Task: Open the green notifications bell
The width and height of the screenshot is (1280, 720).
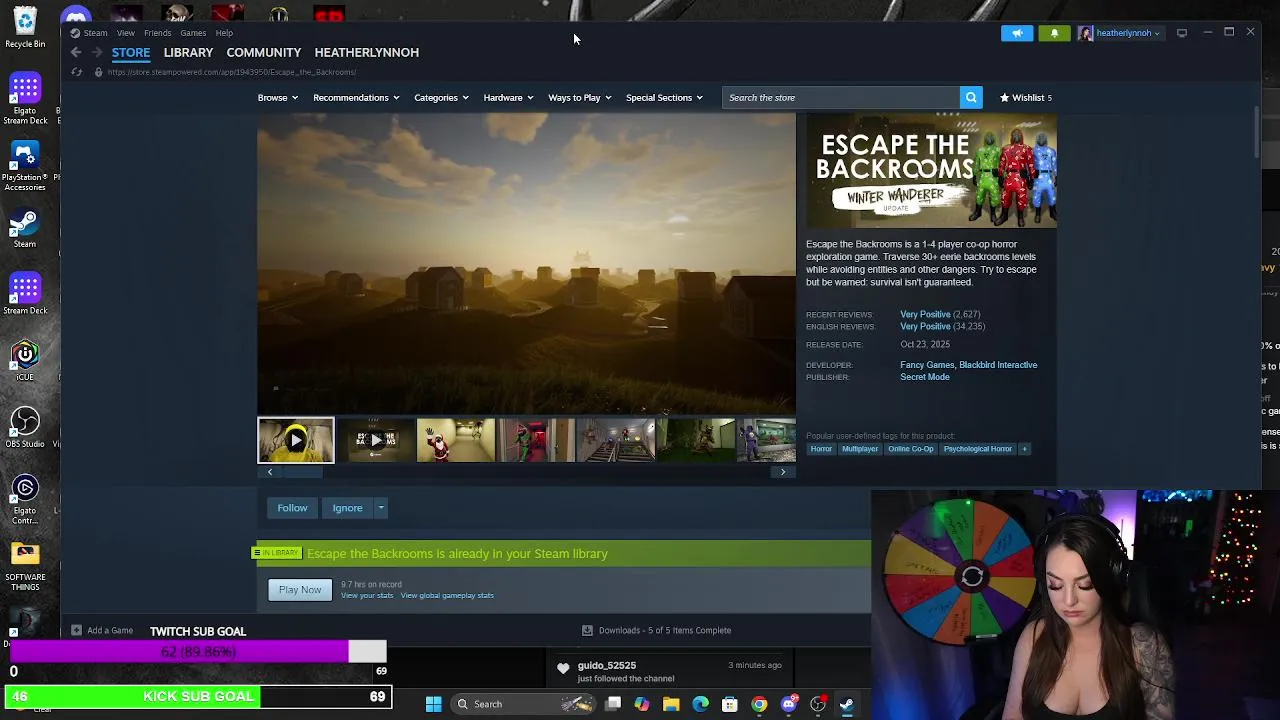Action: click(1054, 33)
